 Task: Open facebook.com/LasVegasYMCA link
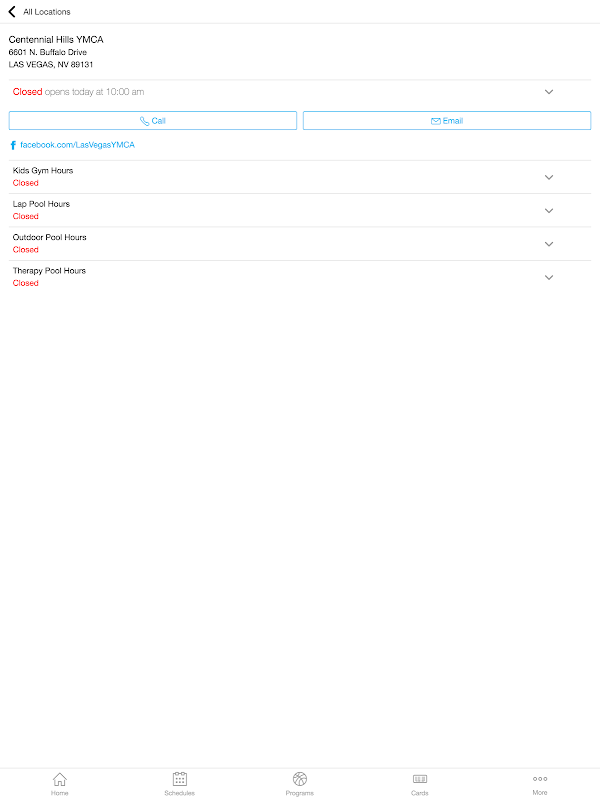point(77,145)
